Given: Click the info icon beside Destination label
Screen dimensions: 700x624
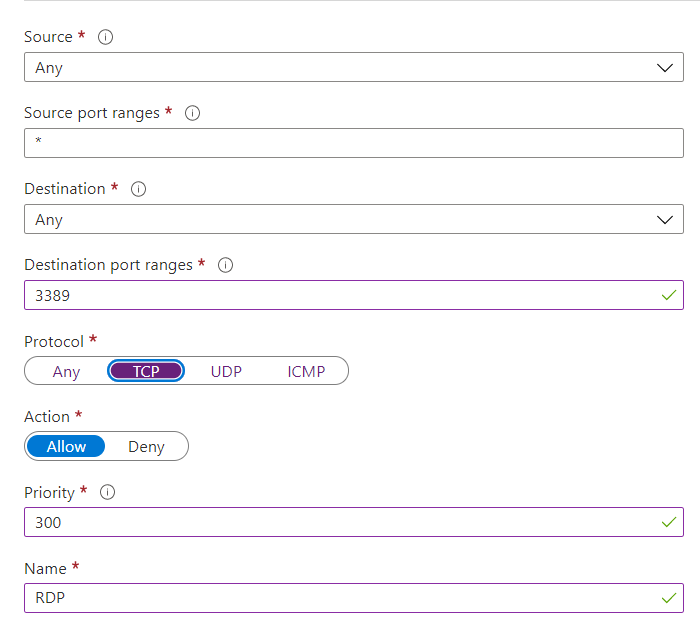Looking at the screenshot, I should coord(139,189).
